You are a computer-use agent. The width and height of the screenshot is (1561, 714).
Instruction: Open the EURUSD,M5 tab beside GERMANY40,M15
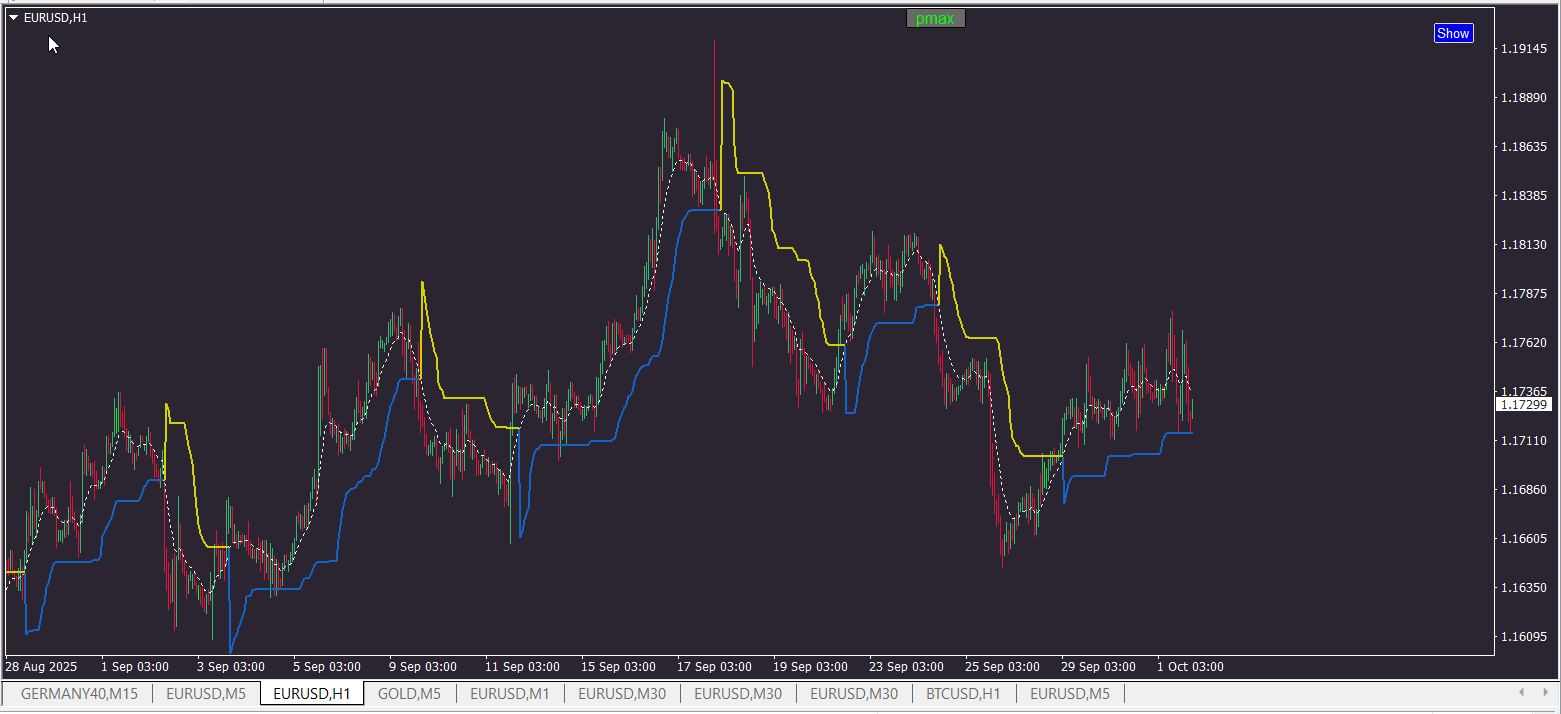click(206, 693)
